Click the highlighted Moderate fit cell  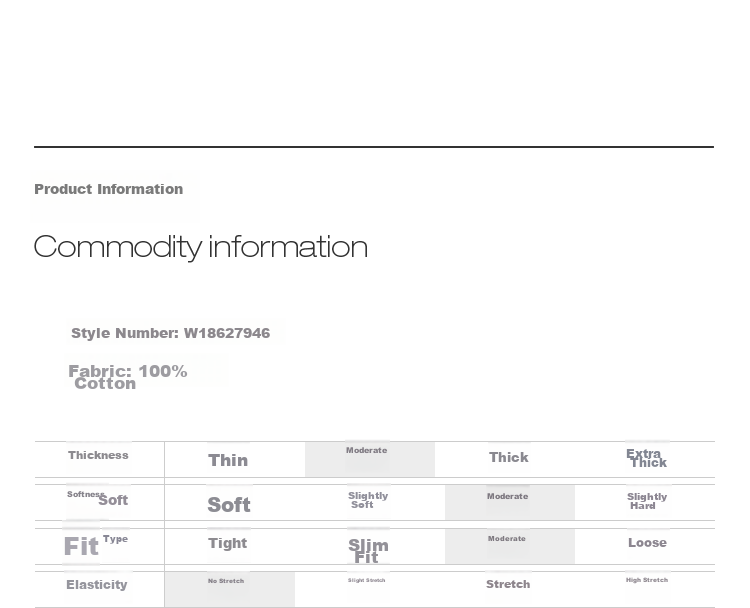pyautogui.click(x=510, y=546)
